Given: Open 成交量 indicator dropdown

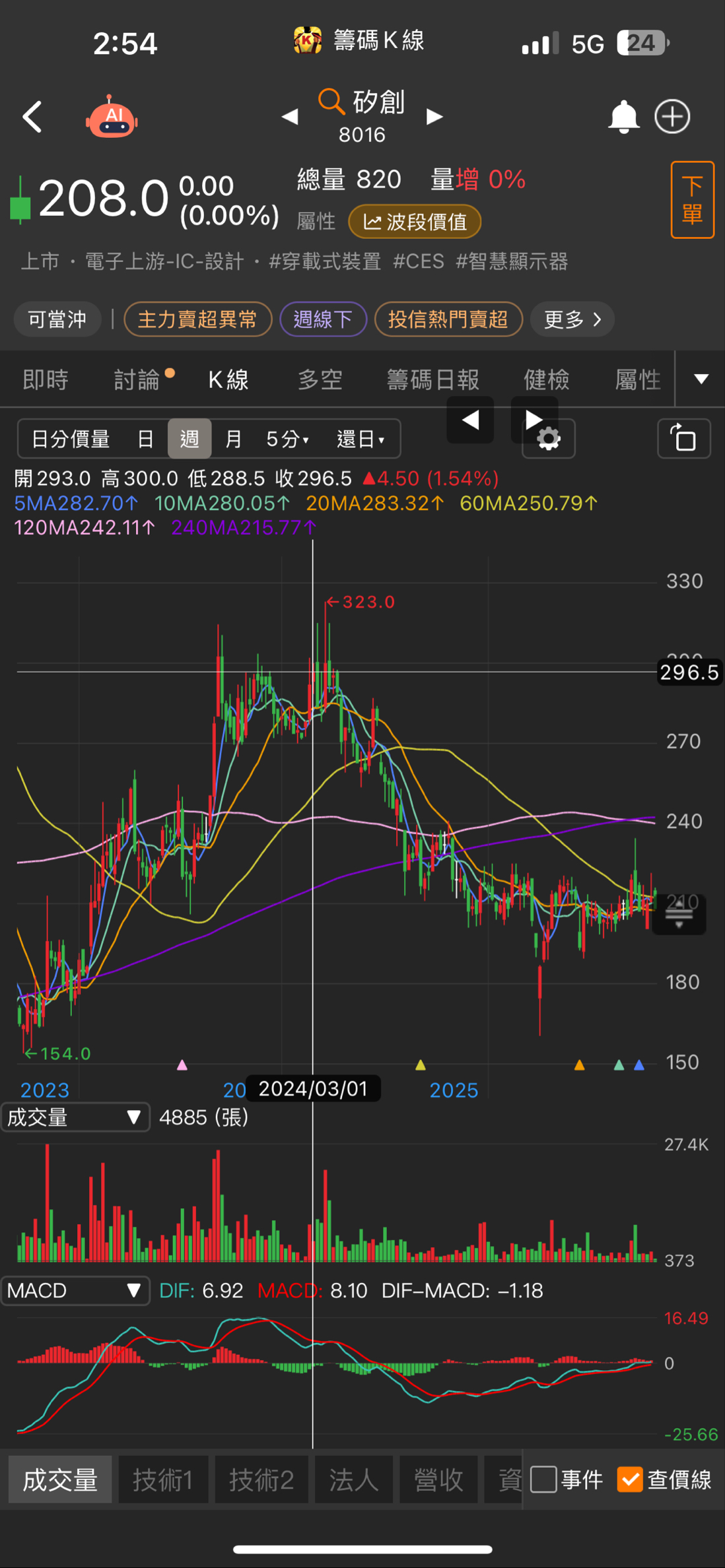Looking at the screenshot, I should point(75,1117).
